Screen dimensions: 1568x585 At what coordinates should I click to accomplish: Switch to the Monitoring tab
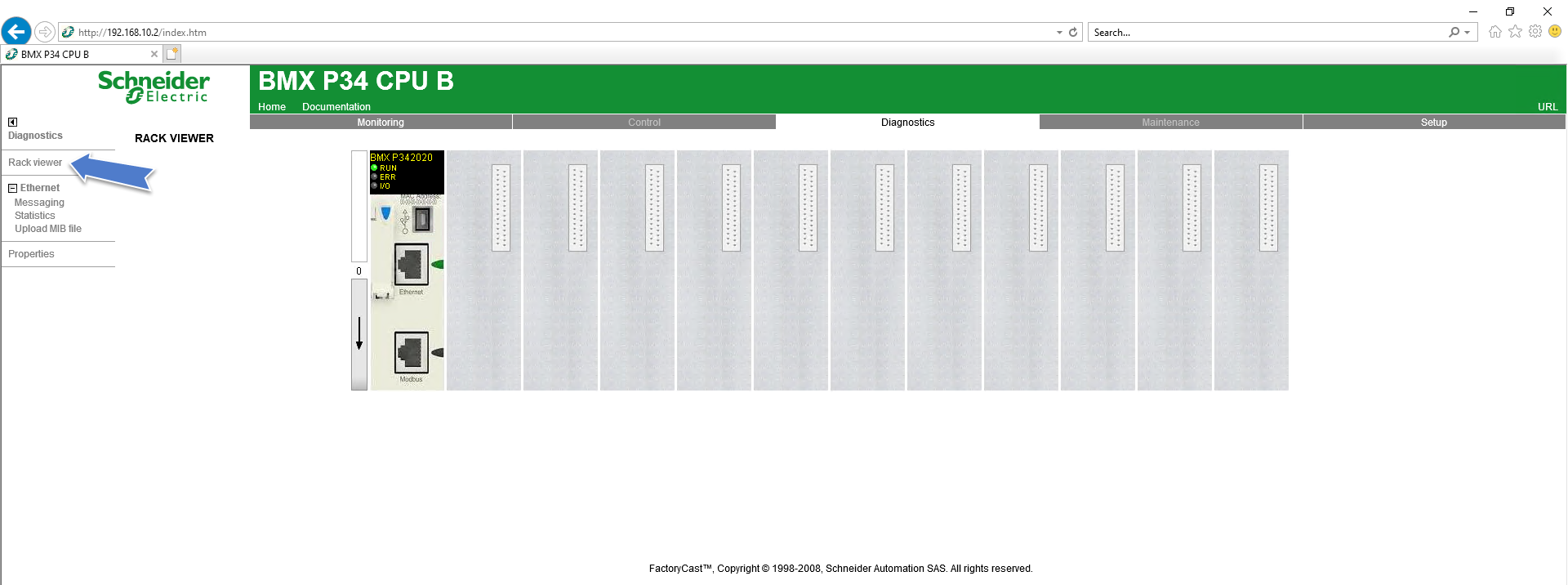(x=381, y=123)
